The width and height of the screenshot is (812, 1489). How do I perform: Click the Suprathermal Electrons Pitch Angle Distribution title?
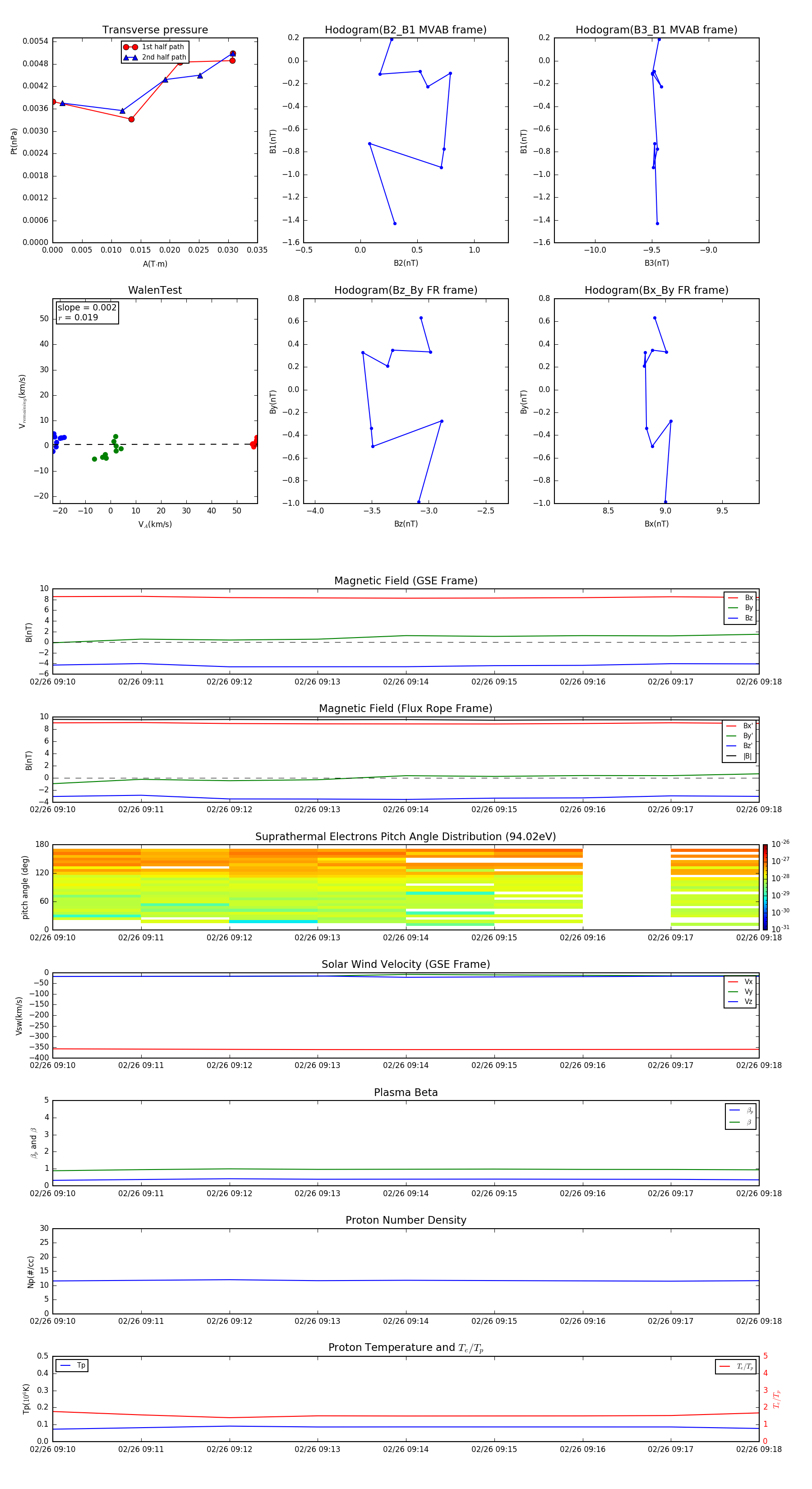pyautogui.click(x=406, y=837)
